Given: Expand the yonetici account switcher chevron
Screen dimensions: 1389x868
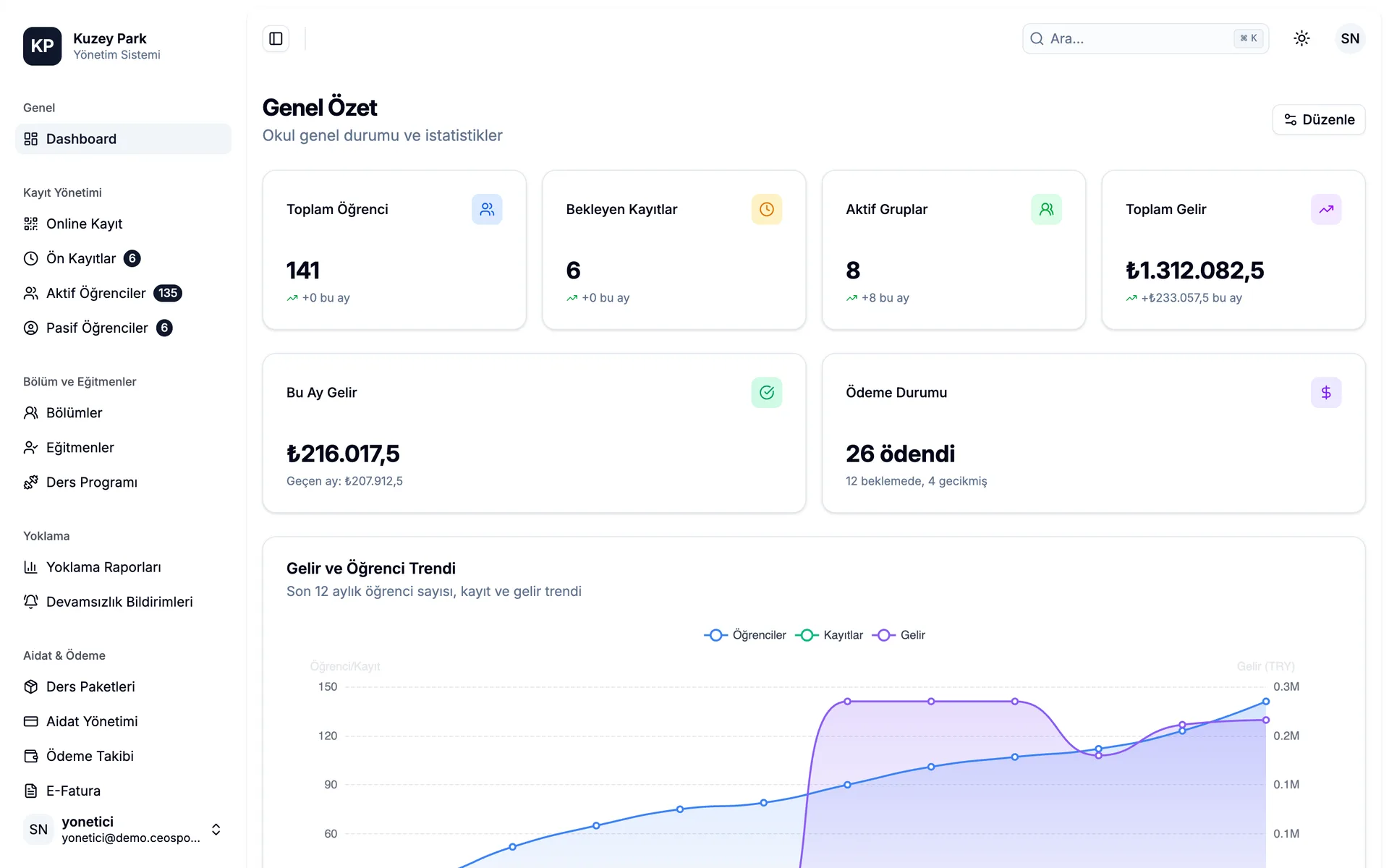Looking at the screenshot, I should pyautogui.click(x=216, y=829).
